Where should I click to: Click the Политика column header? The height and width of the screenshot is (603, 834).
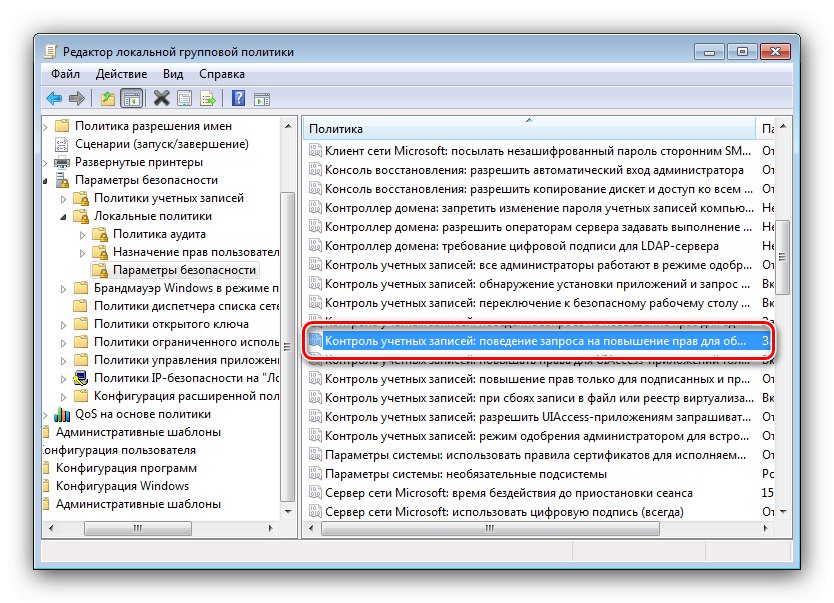tap(529, 129)
